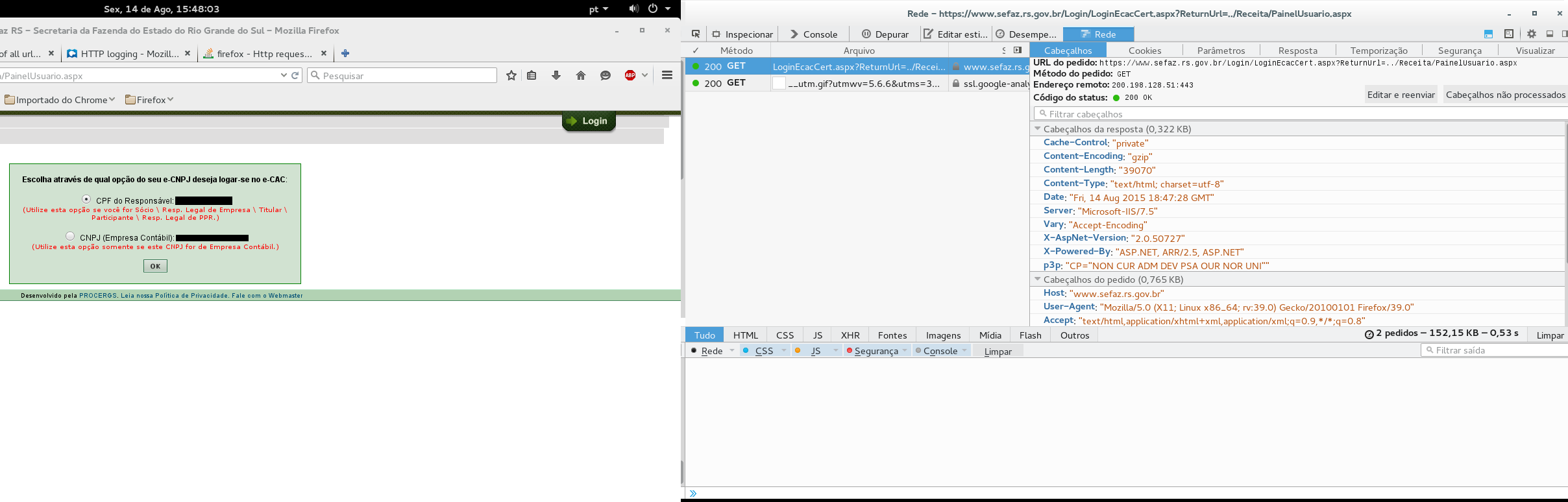The width and height of the screenshot is (1568, 502).
Task: Open the Segurança console filter dropdown arrow
Action: pos(904,350)
